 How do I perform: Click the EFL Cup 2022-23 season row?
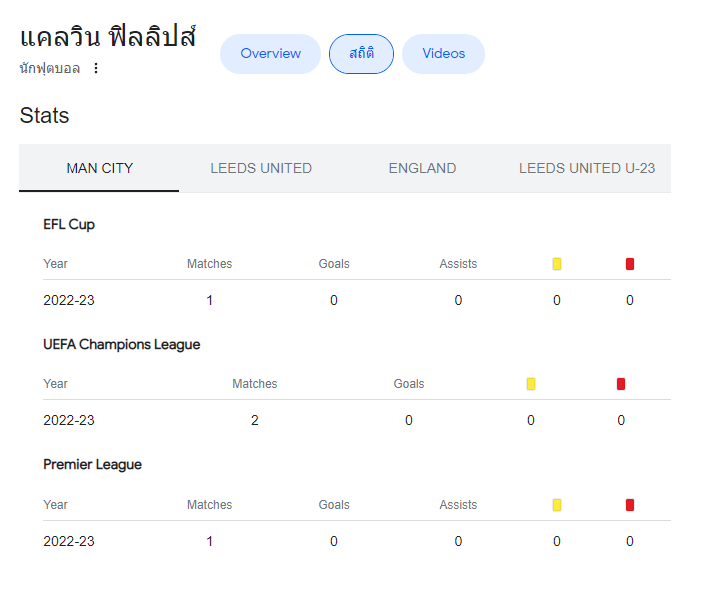357,300
